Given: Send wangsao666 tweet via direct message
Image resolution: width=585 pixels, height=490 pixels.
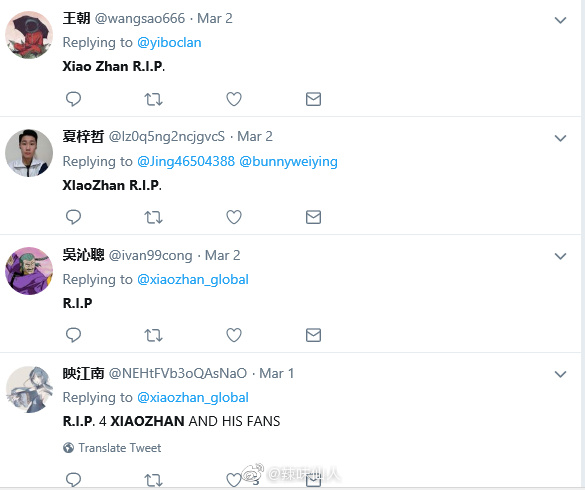Looking at the screenshot, I should pos(313,99).
